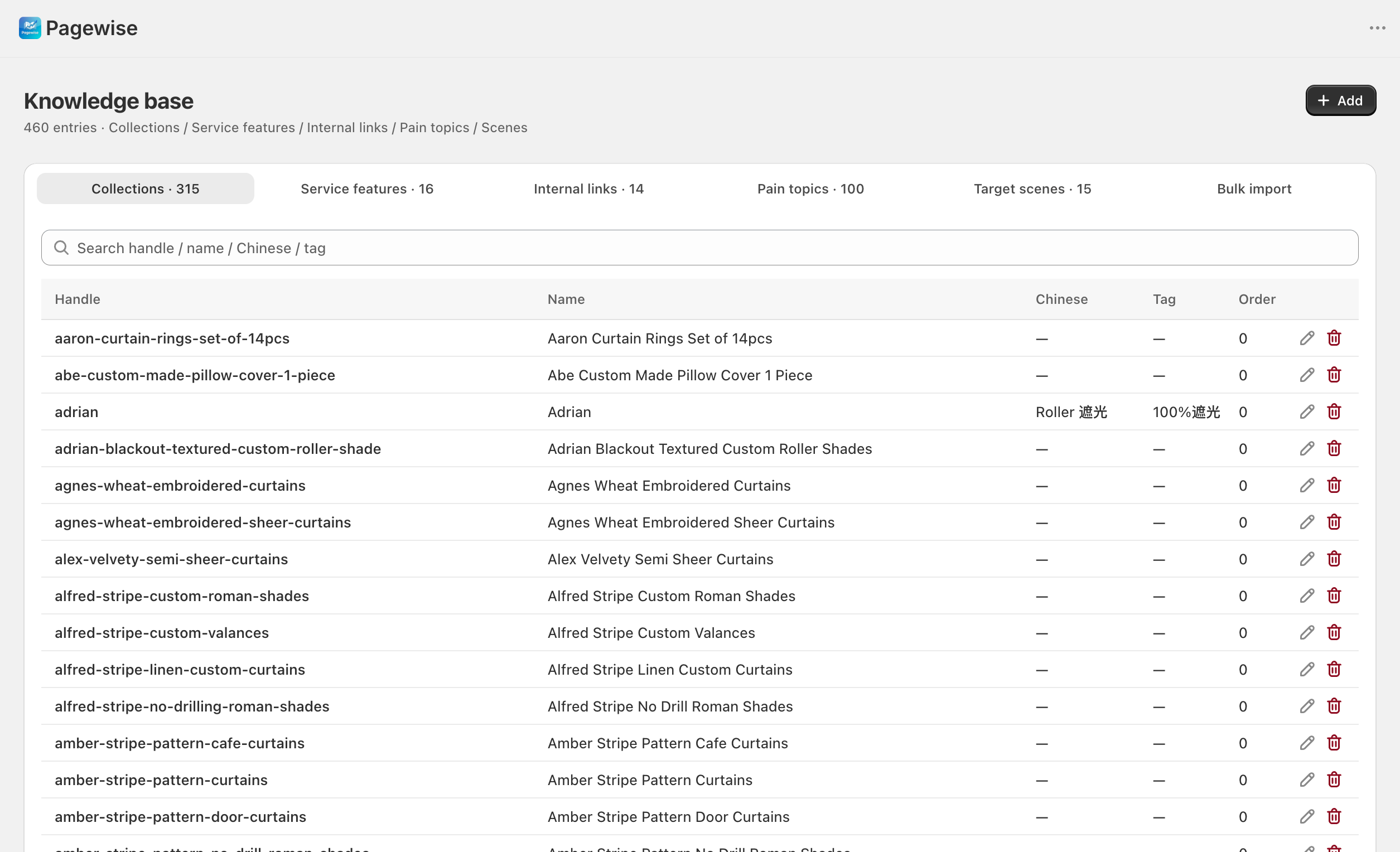Delete the adrian-blackout-textured-custom-roller-shade entry
The image size is (1400, 852).
(x=1334, y=449)
